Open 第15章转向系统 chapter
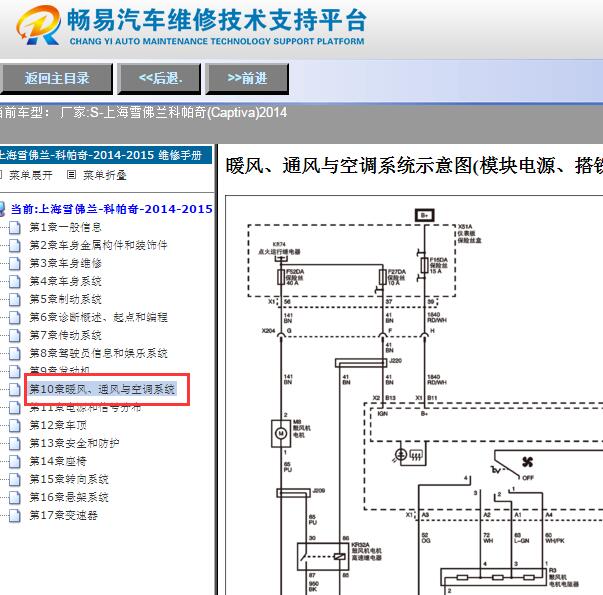The width and height of the screenshot is (603, 595). point(69,479)
